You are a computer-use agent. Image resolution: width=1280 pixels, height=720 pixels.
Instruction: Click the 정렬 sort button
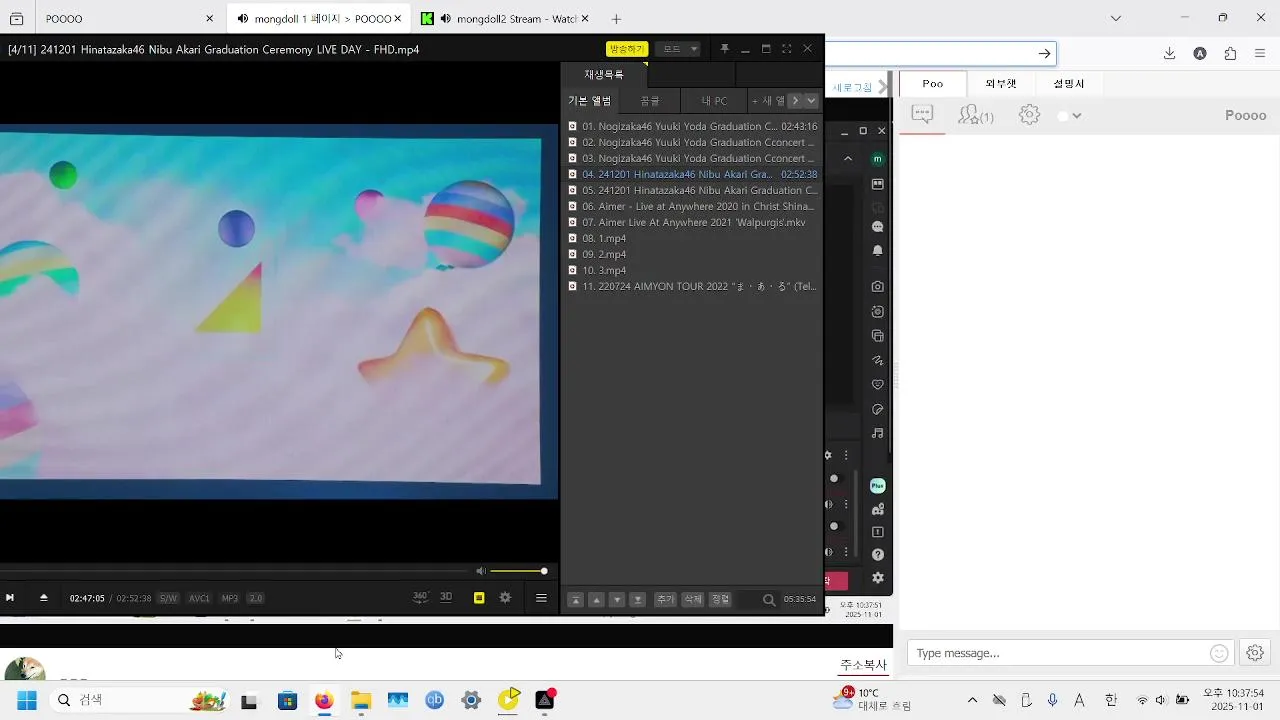coord(721,600)
